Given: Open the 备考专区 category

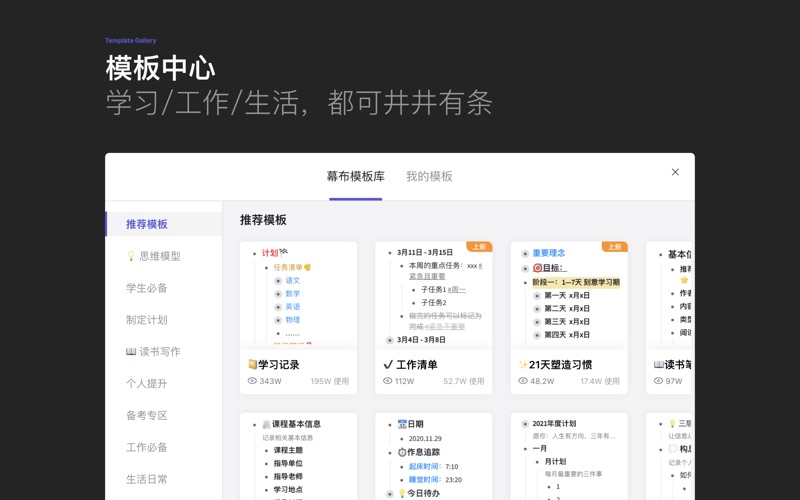Looking at the screenshot, I should tap(147, 416).
